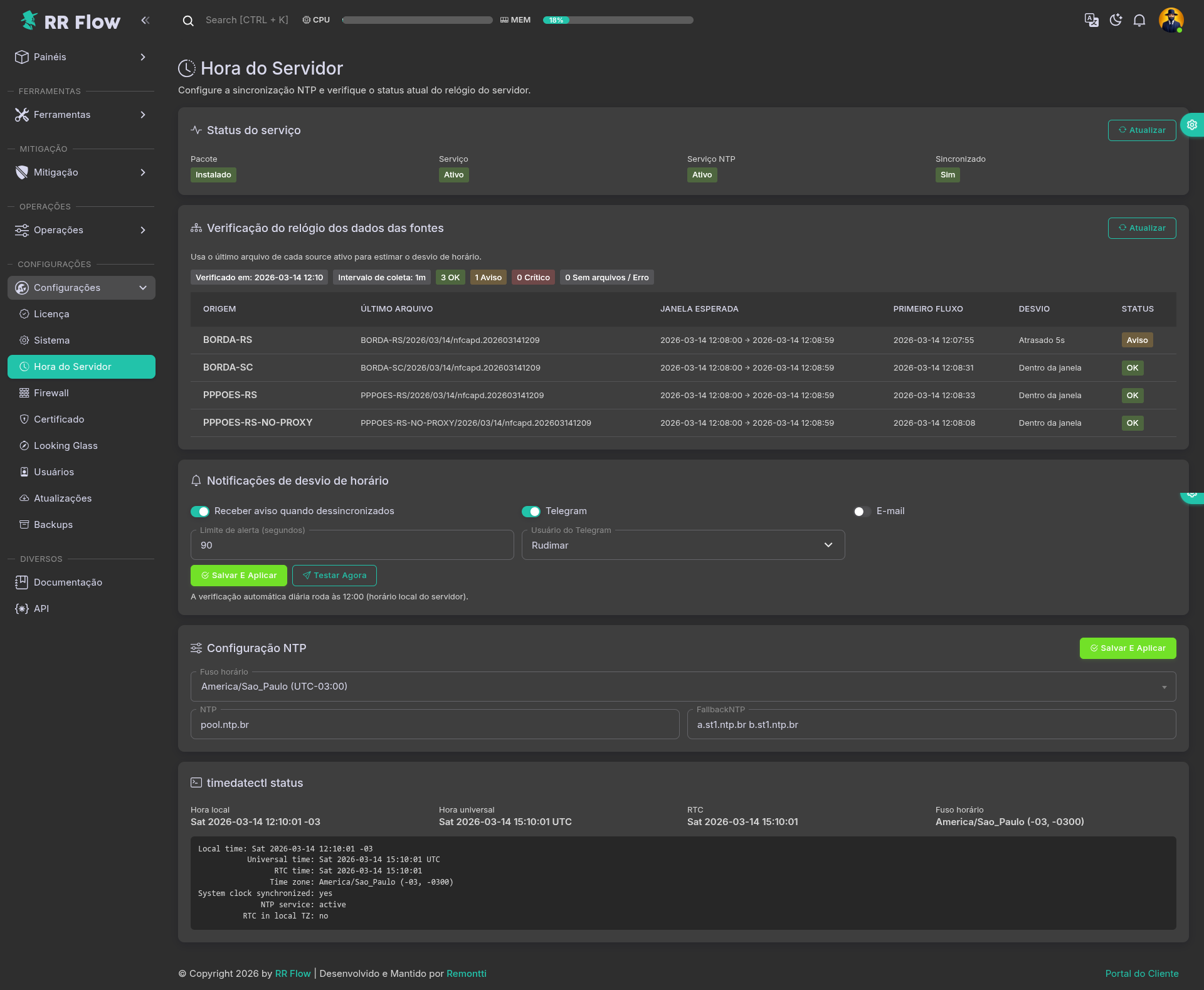Image resolution: width=1204 pixels, height=990 pixels.
Task: Click the Testar Agora button
Action: click(x=334, y=576)
